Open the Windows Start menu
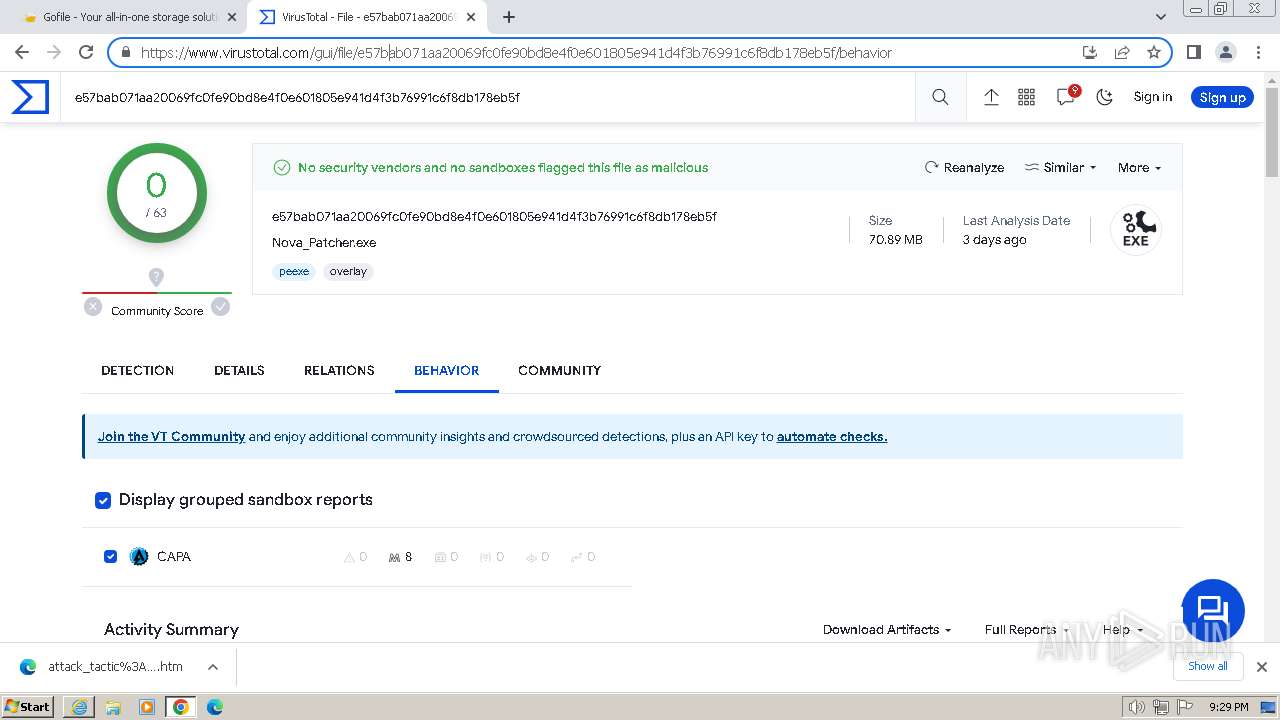Viewport: 1280px width, 720px height. (28, 707)
